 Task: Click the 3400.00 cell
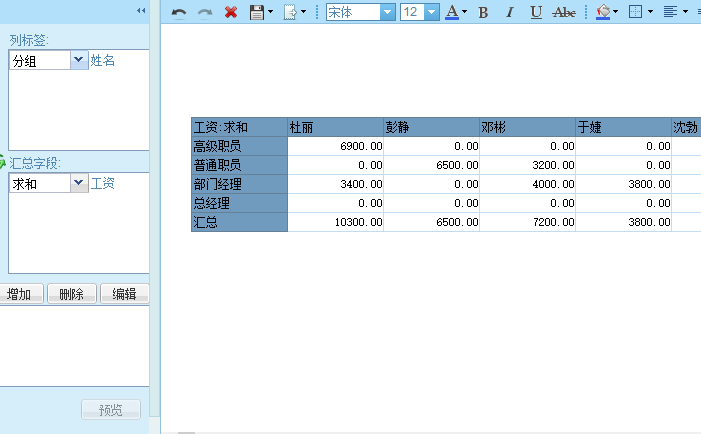click(x=335, y=184)
